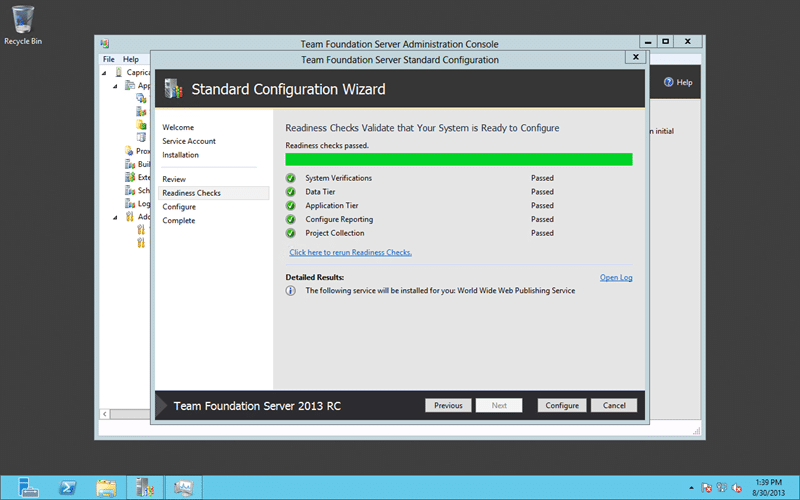The width and height of the screenshot is (800, 500).
Task: Go to the Installation wizard step
Action: point(181,155)
